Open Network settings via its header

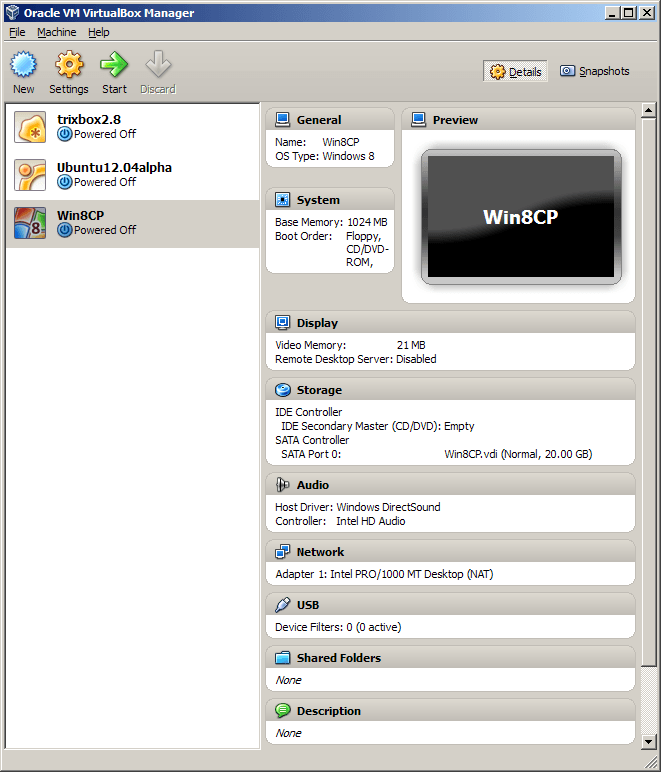(320, 552)
